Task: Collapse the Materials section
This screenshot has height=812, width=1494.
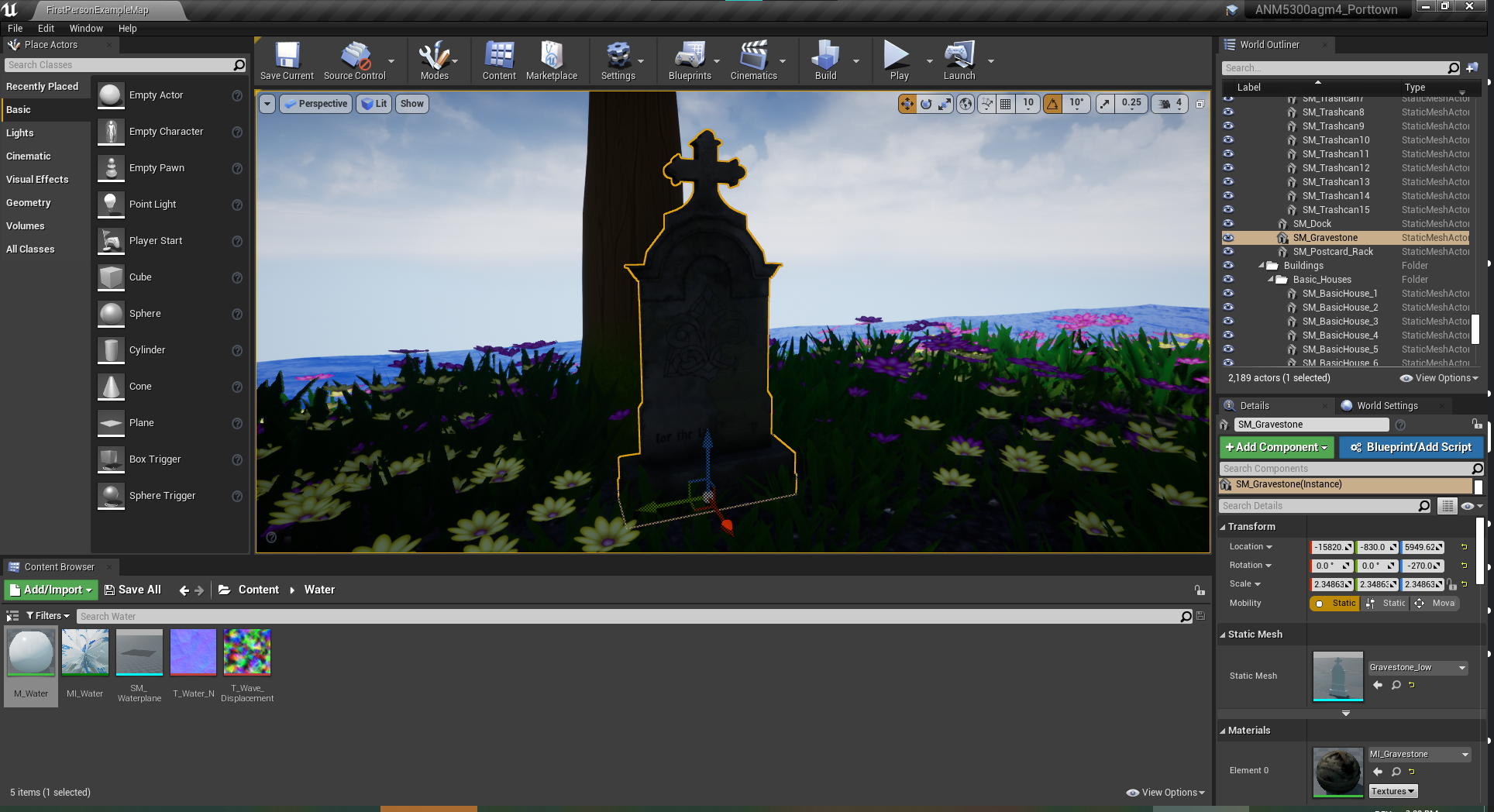Action: coord(1223,731)
